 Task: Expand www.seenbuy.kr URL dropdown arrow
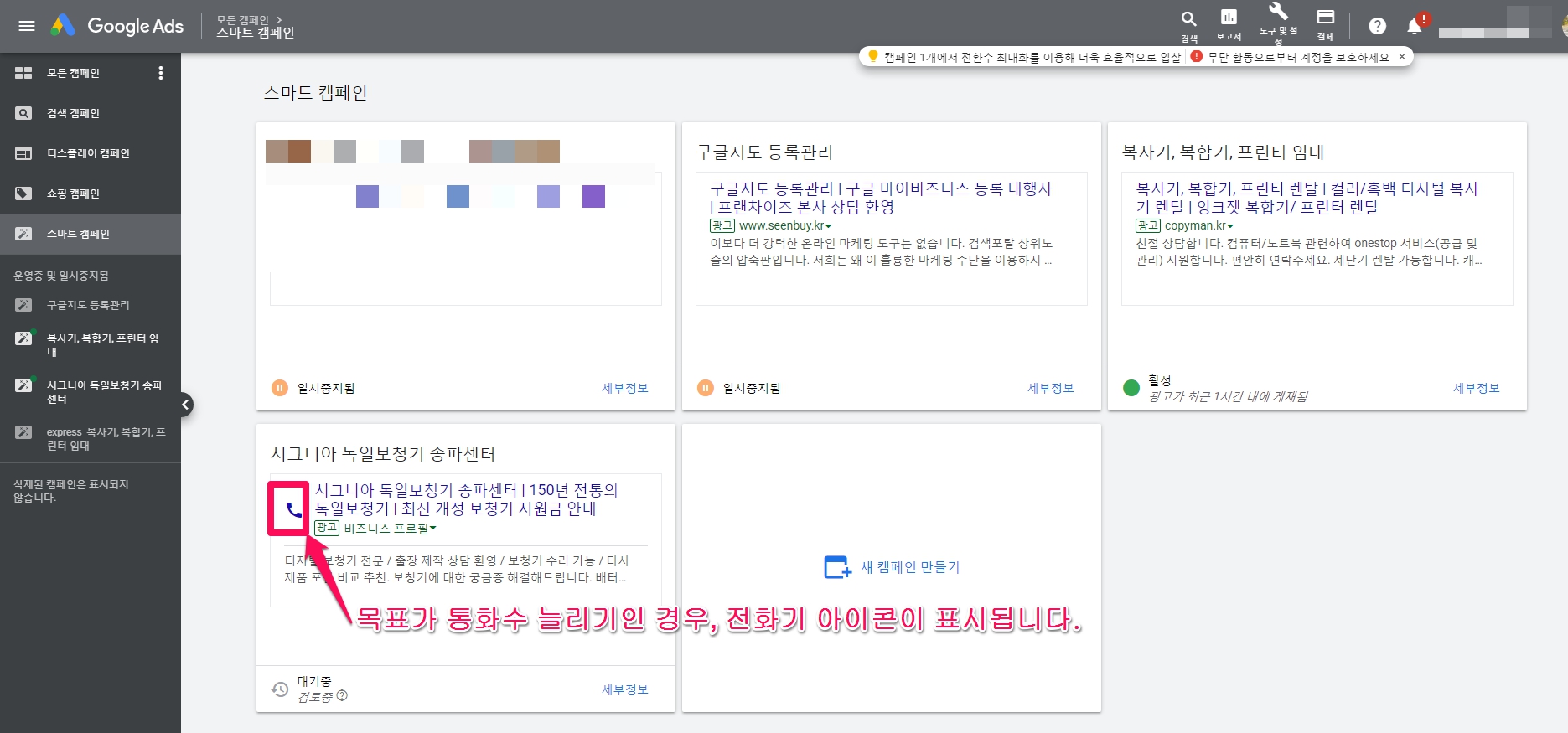(828, 226)
